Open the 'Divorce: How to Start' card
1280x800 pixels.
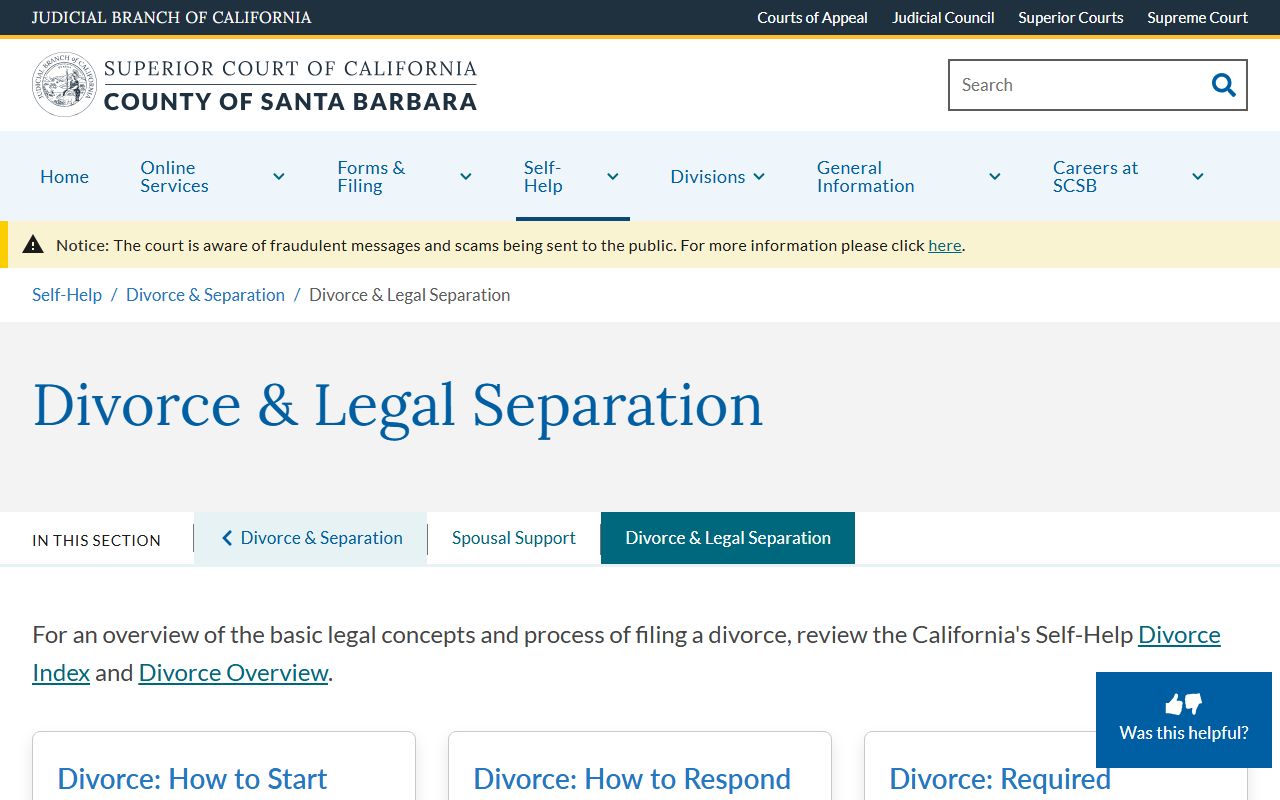(192, 779)
